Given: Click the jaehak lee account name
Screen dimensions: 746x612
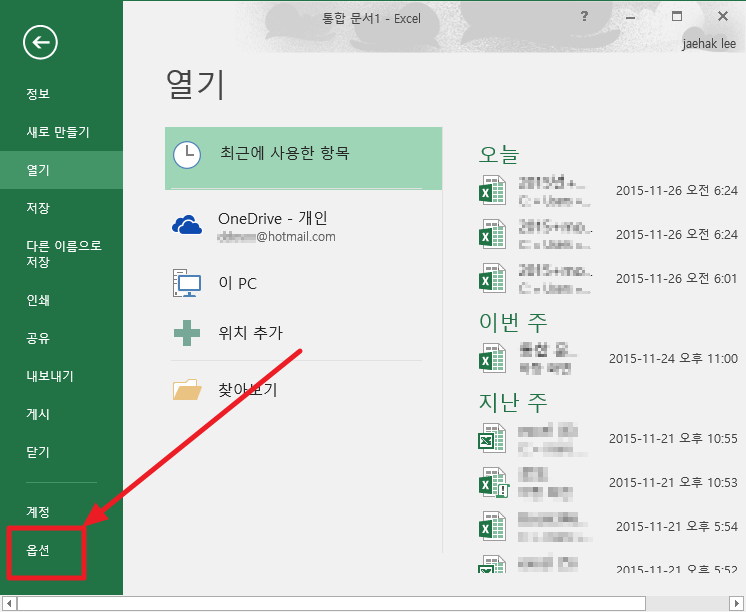Looking at the screenshot, I should pyautogui.click(x=709, y=43).
